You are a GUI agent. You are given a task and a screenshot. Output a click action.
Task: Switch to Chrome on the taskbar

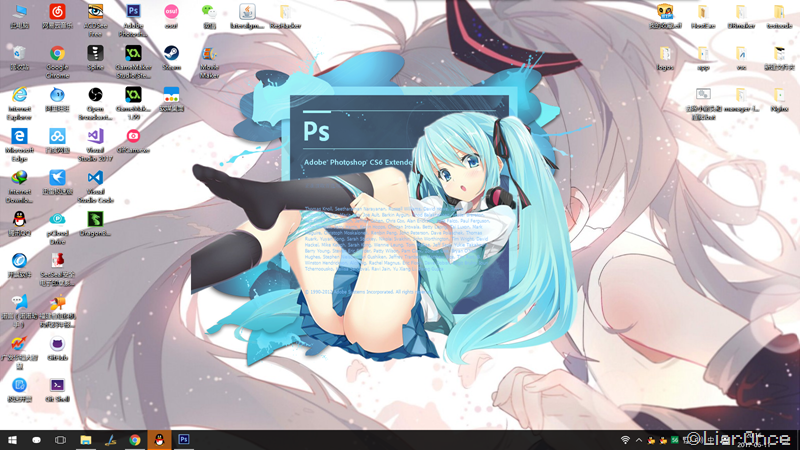pyautogui.click(x=135, y=440)
